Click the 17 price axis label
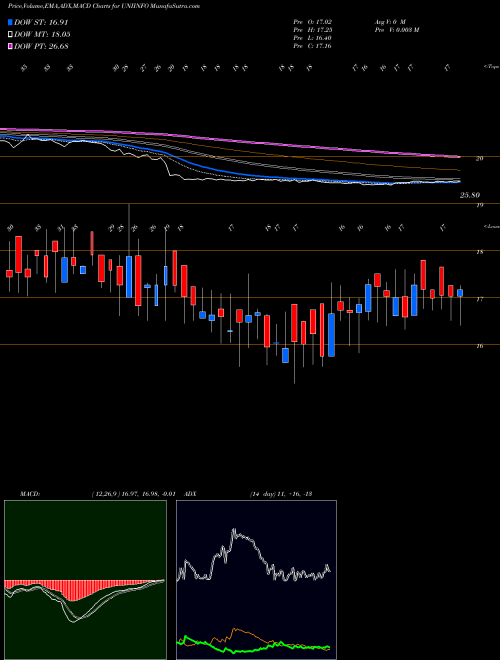Image resolution: width=500 pixels, height=660 pixels. [x=479, y=299]
